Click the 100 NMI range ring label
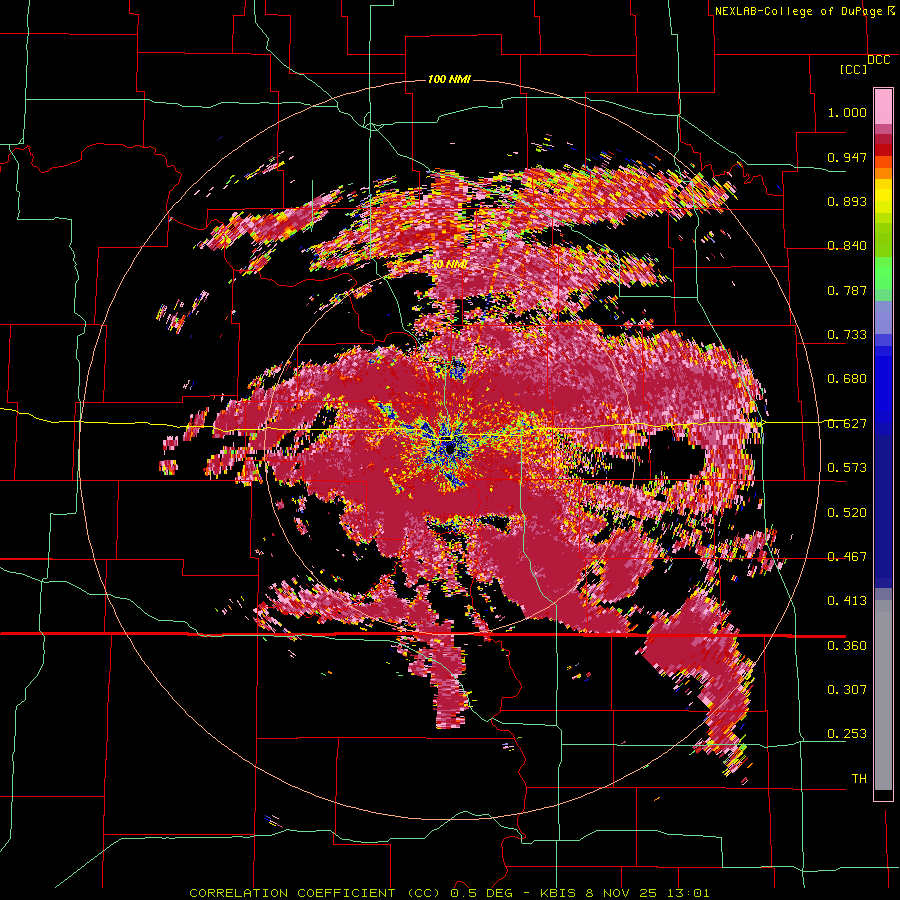Viewport: 900px width, 900px height. [x=449, y=79]
